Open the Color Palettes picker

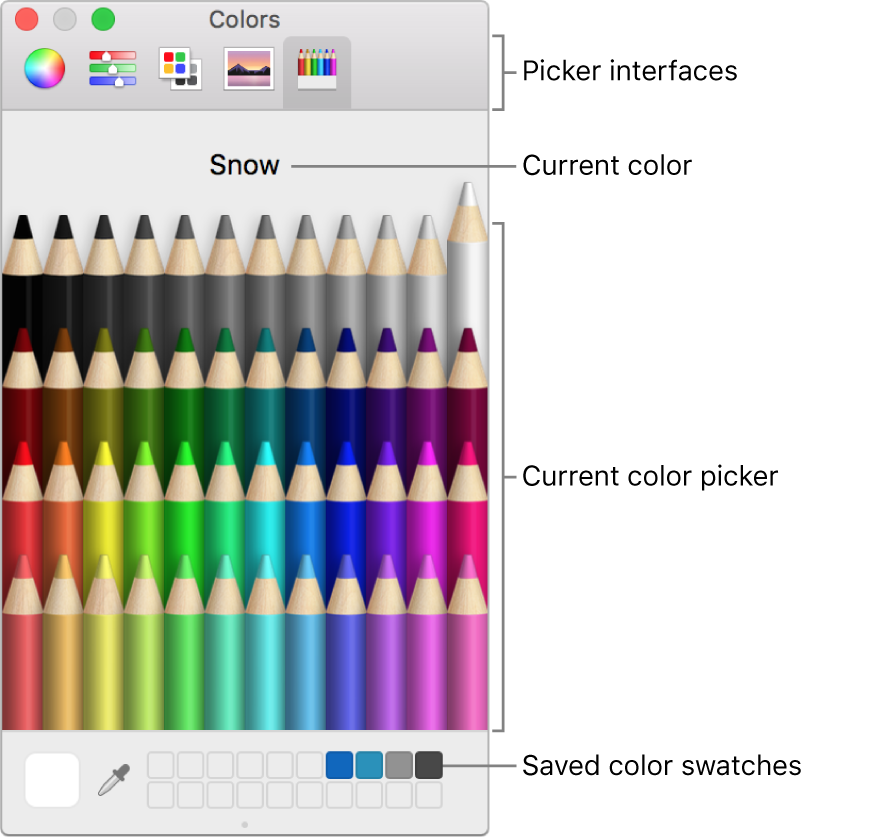coord(179,70)
